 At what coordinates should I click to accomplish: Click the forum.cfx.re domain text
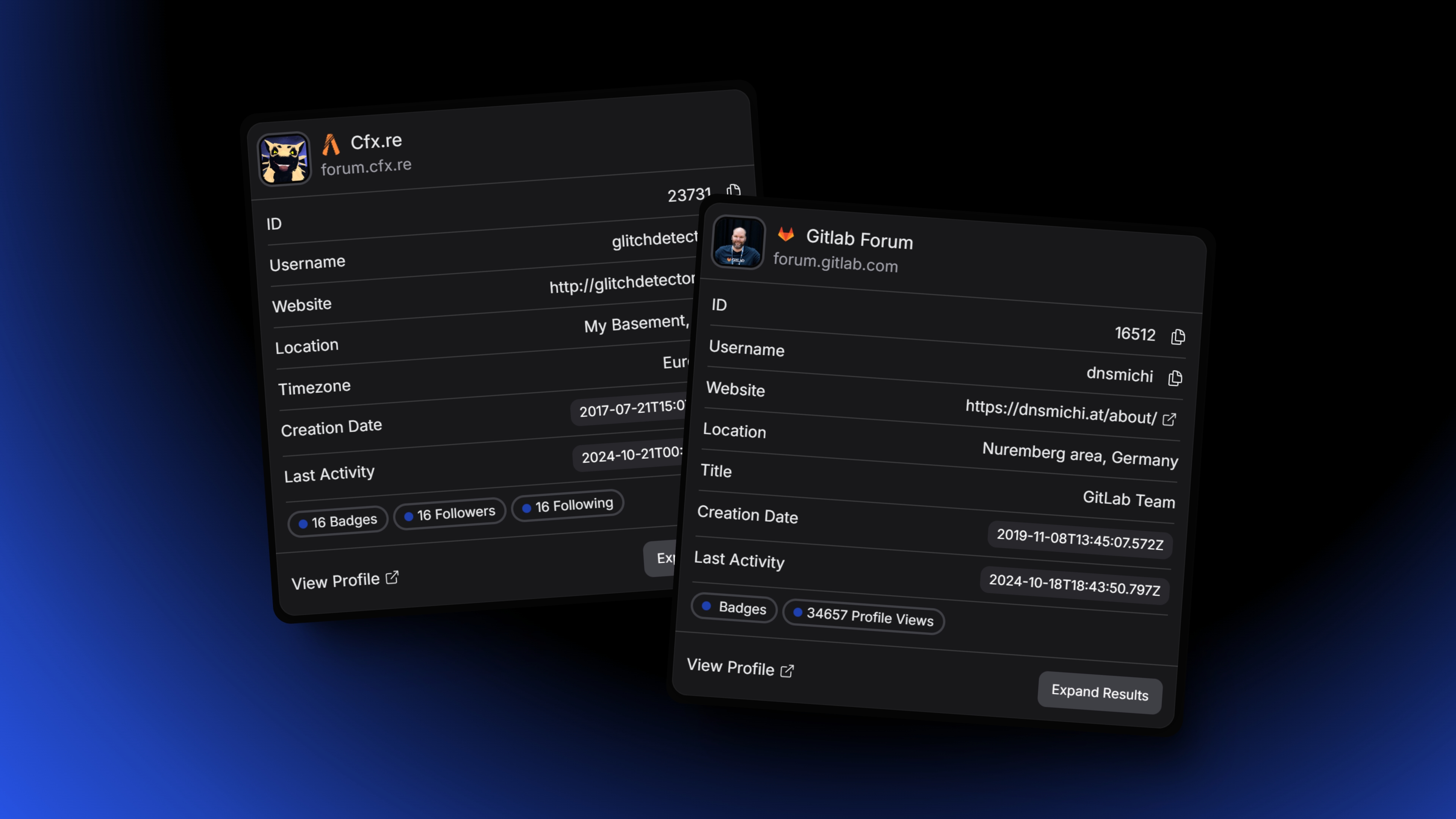point(366,167)
